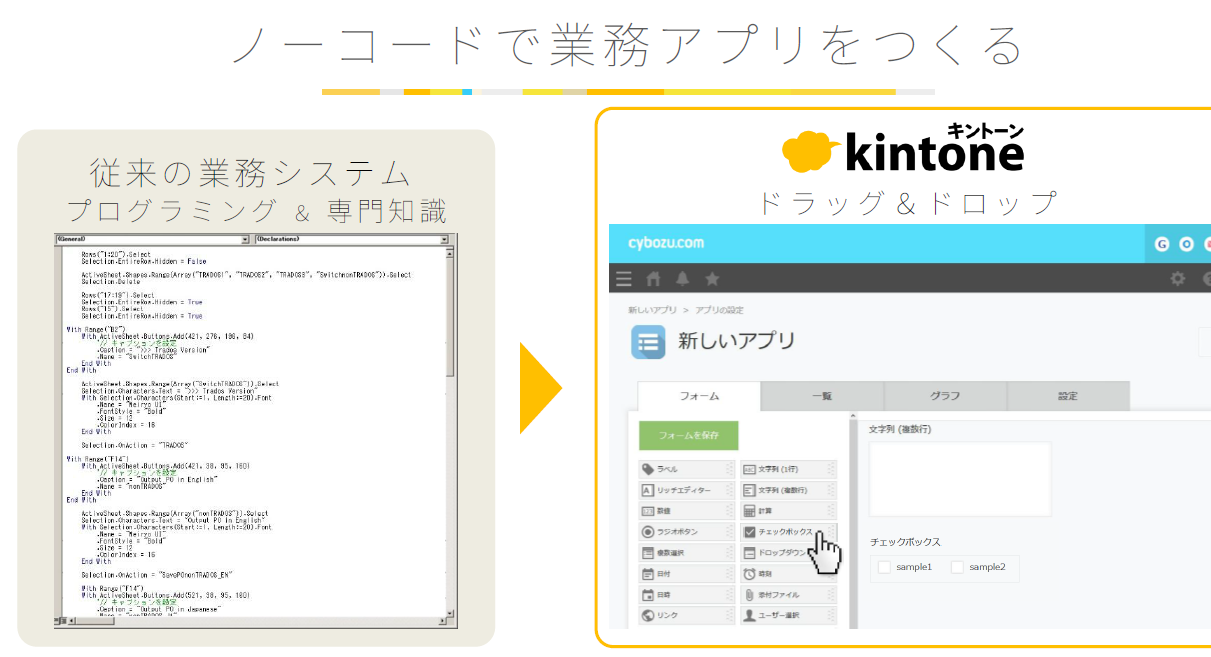Click the blue app list icon

tap(648, 342)
